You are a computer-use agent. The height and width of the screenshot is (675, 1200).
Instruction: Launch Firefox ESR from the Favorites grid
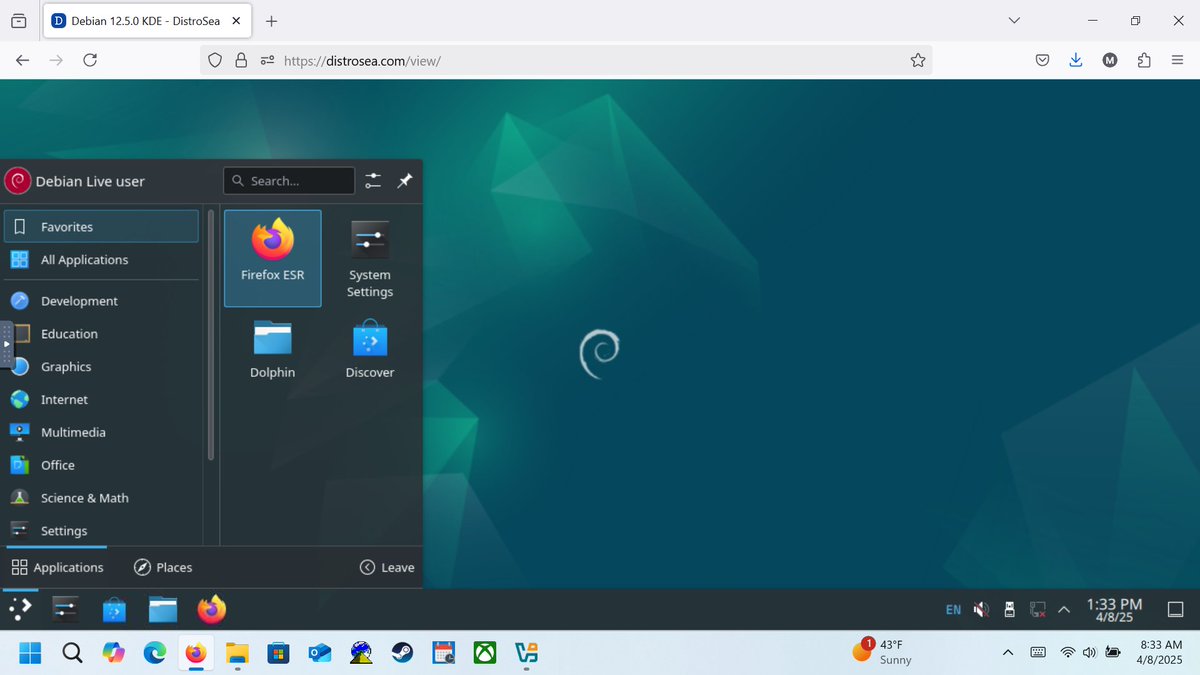(273, 258)
